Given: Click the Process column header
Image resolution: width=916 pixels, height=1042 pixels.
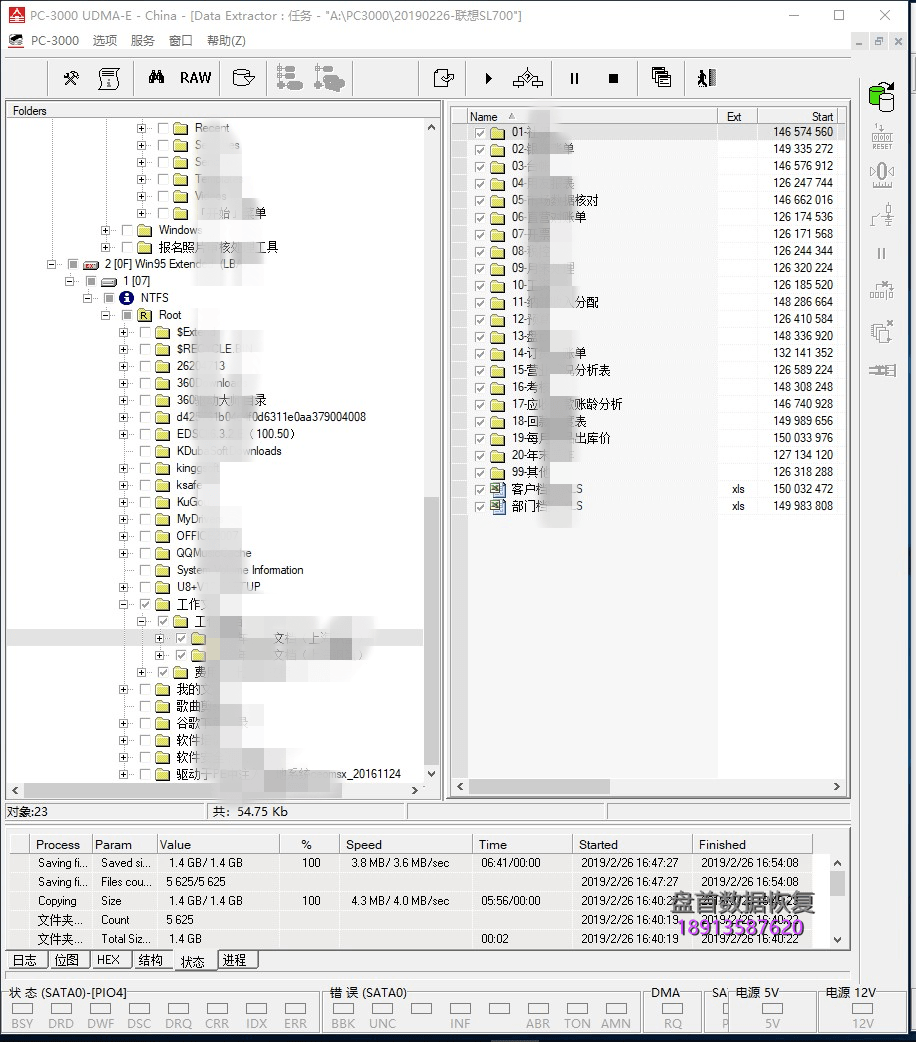Looking at the screenshot, I should tap(60, 845).
